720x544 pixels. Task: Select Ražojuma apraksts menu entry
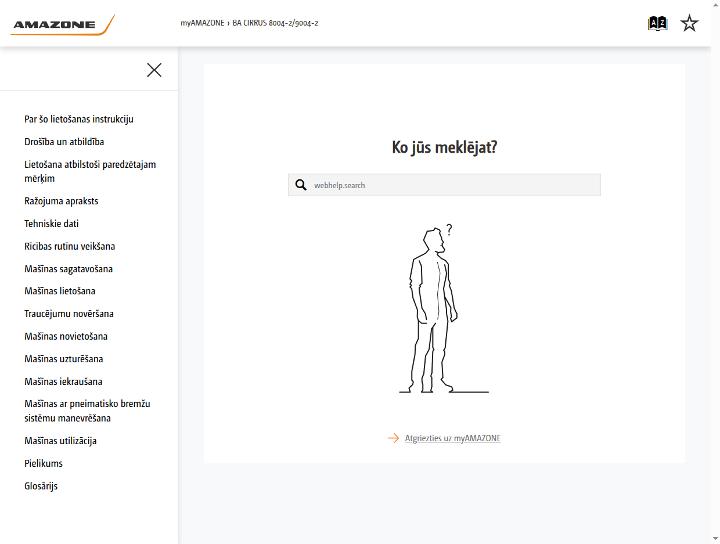click(61, 201)
